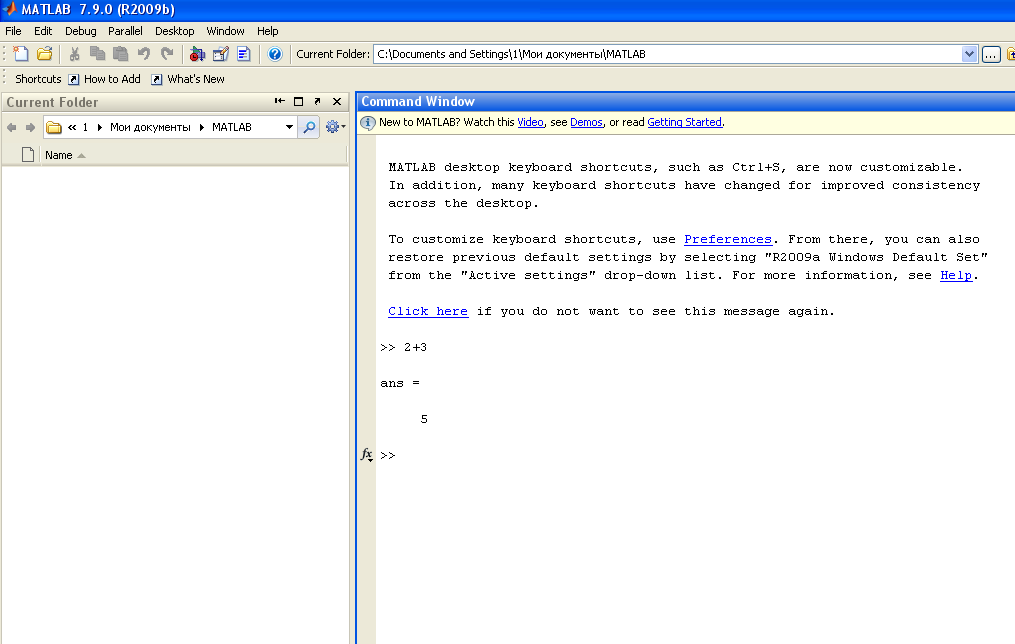Open the Demos link in info bar
Image resolution: width=1015 pixels, height=644 pixels.
[x=586, y=122]
